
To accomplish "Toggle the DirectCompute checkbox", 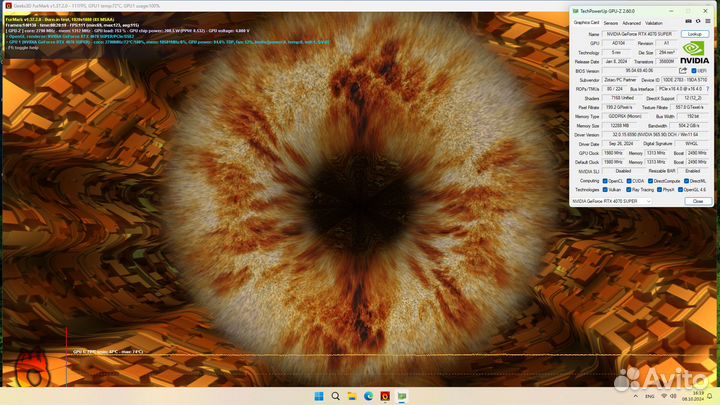I will (x=650, y=181).
